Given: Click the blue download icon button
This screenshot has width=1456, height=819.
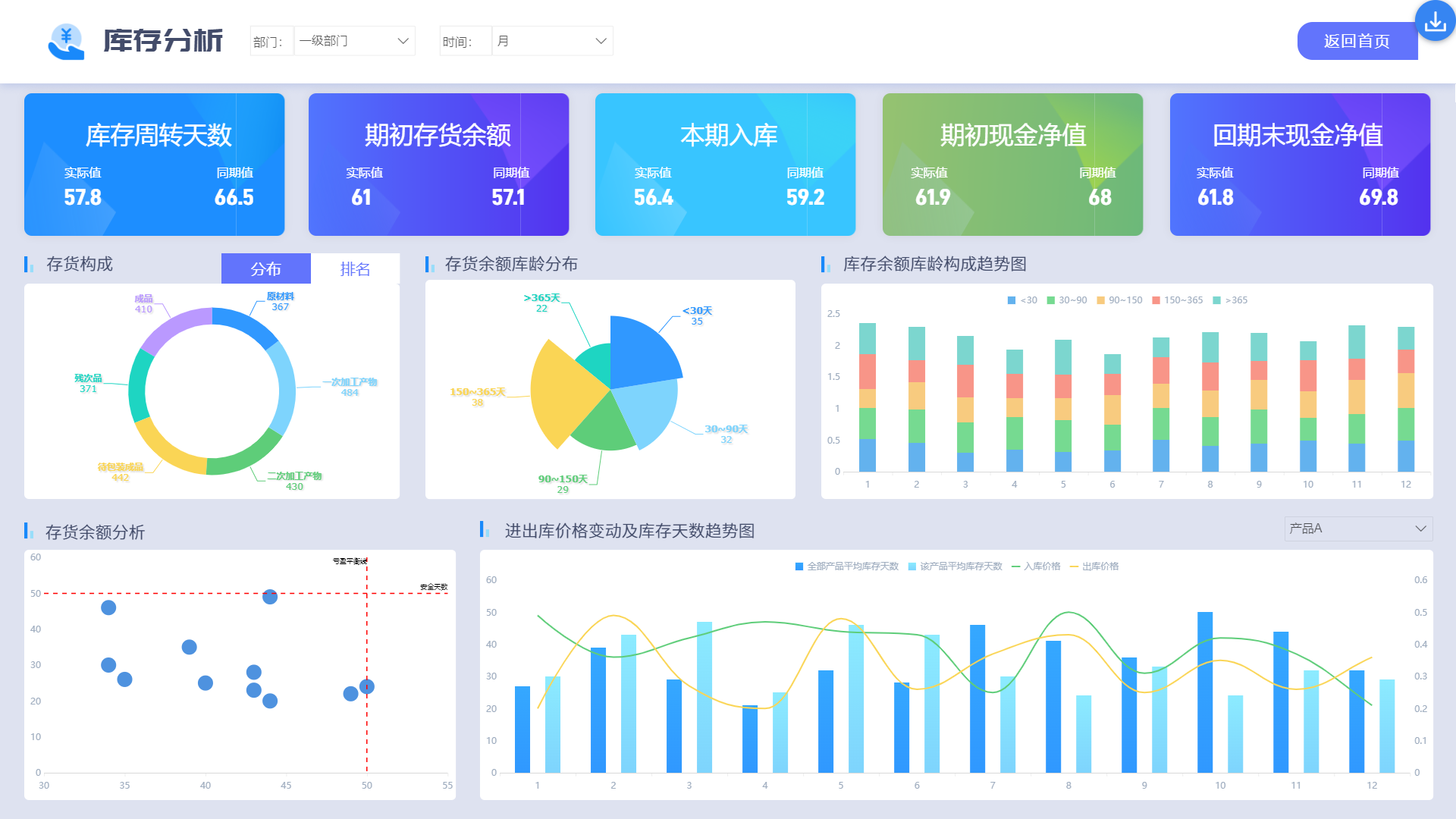Looking at the screenshot, I should click(x=1435, y=21).
